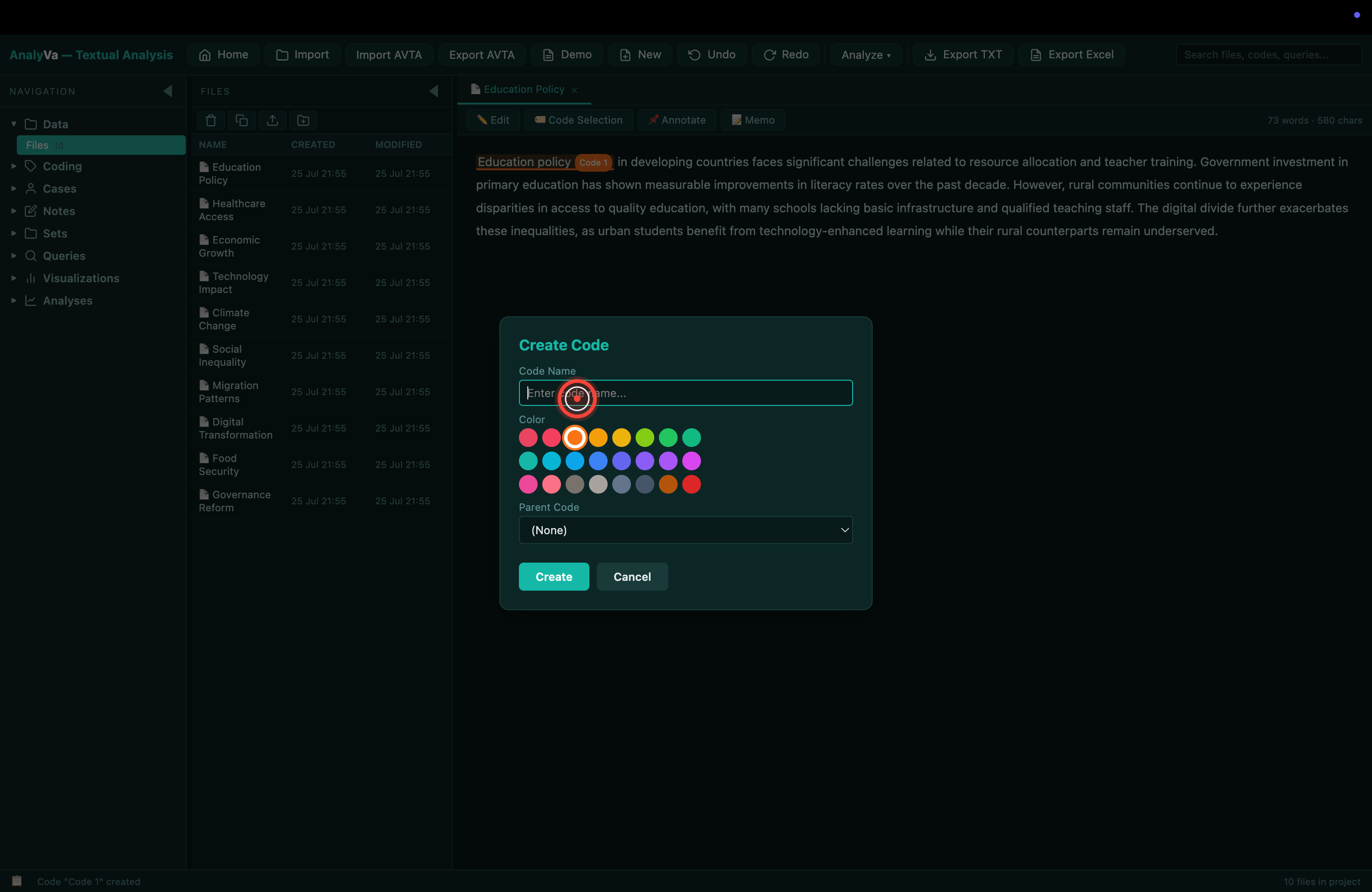
Task: Click the delete (trash) icon in Files toolbar
Action: pos(211,120)
